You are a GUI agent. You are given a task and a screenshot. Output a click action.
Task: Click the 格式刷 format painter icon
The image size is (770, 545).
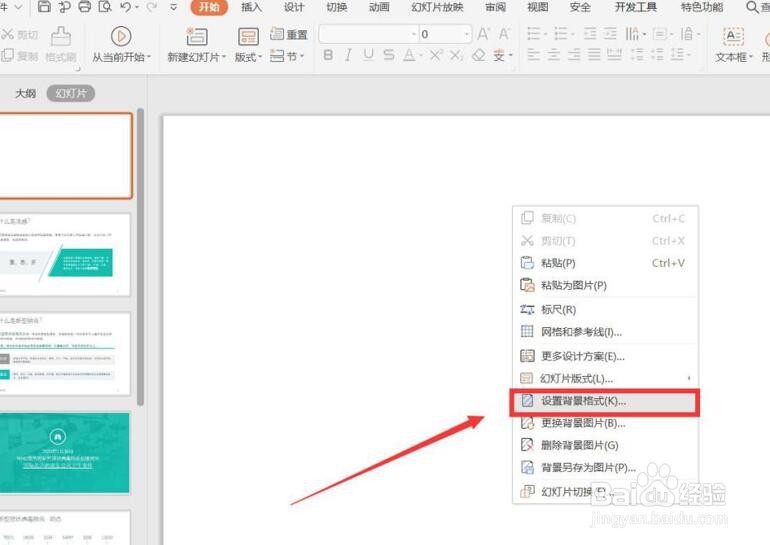pos(61,36)
